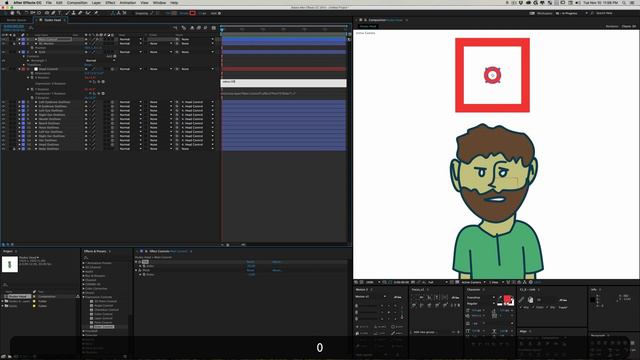Click Reset for highlighted effect in Effect Controls

(251, 262)
